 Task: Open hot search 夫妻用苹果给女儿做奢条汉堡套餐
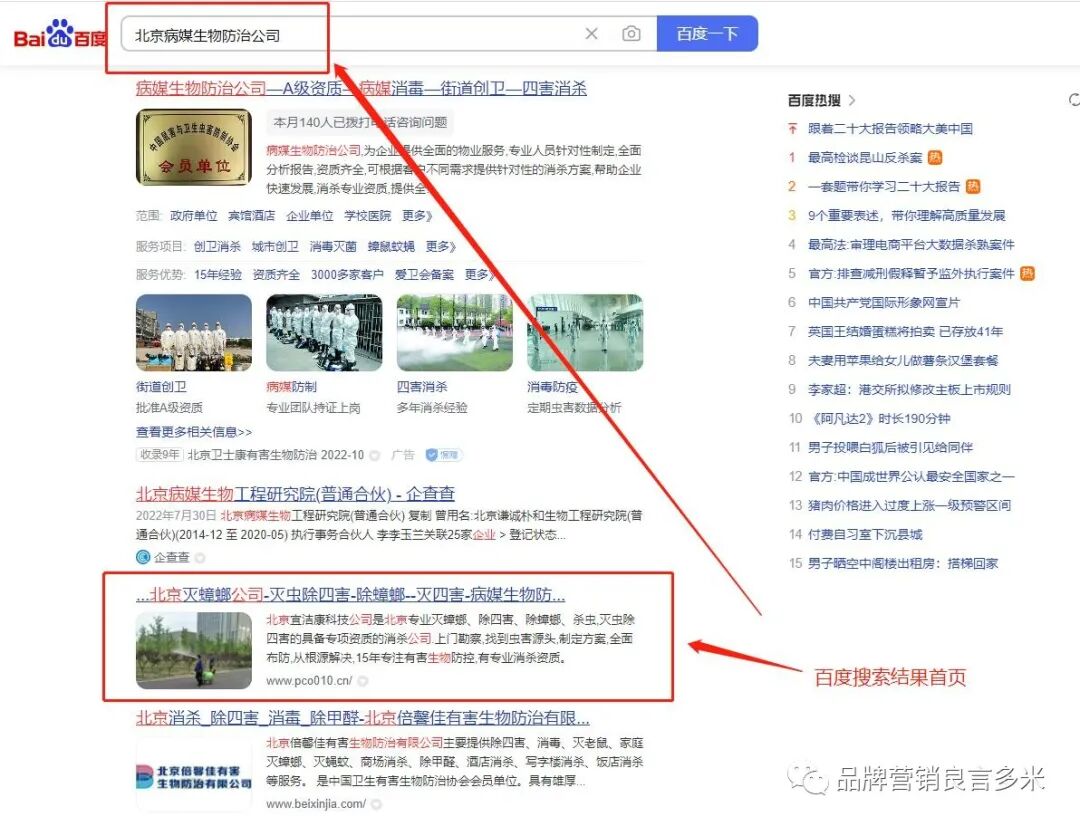[903, 360]
